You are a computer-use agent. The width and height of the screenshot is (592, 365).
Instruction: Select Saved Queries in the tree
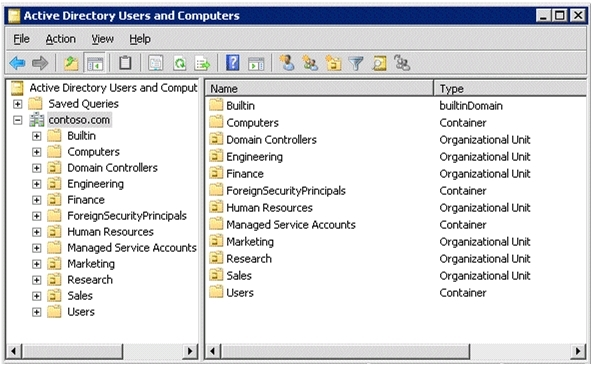[83, 104]
